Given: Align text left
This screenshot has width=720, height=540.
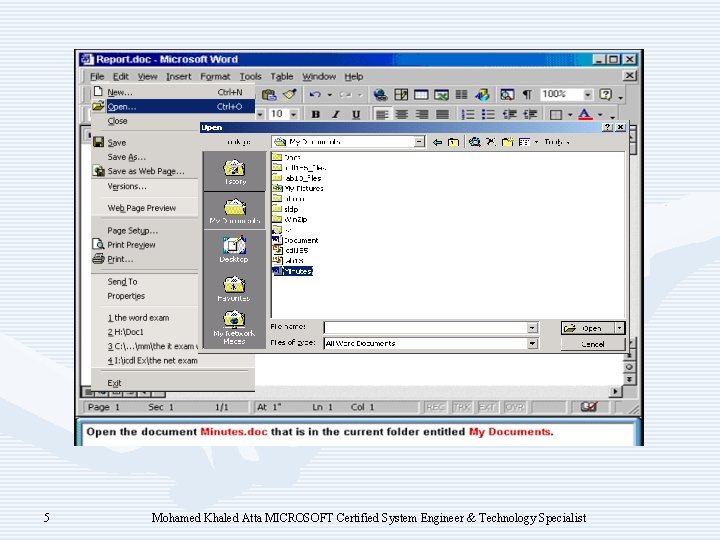Looking at the screenshot, I should (382, 114).
